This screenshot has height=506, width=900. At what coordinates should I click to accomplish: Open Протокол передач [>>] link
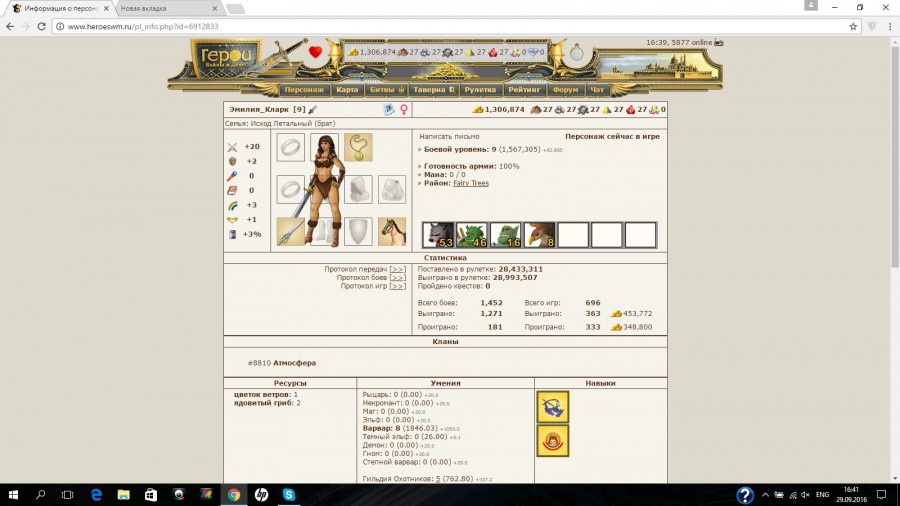(x=397, y=269)
